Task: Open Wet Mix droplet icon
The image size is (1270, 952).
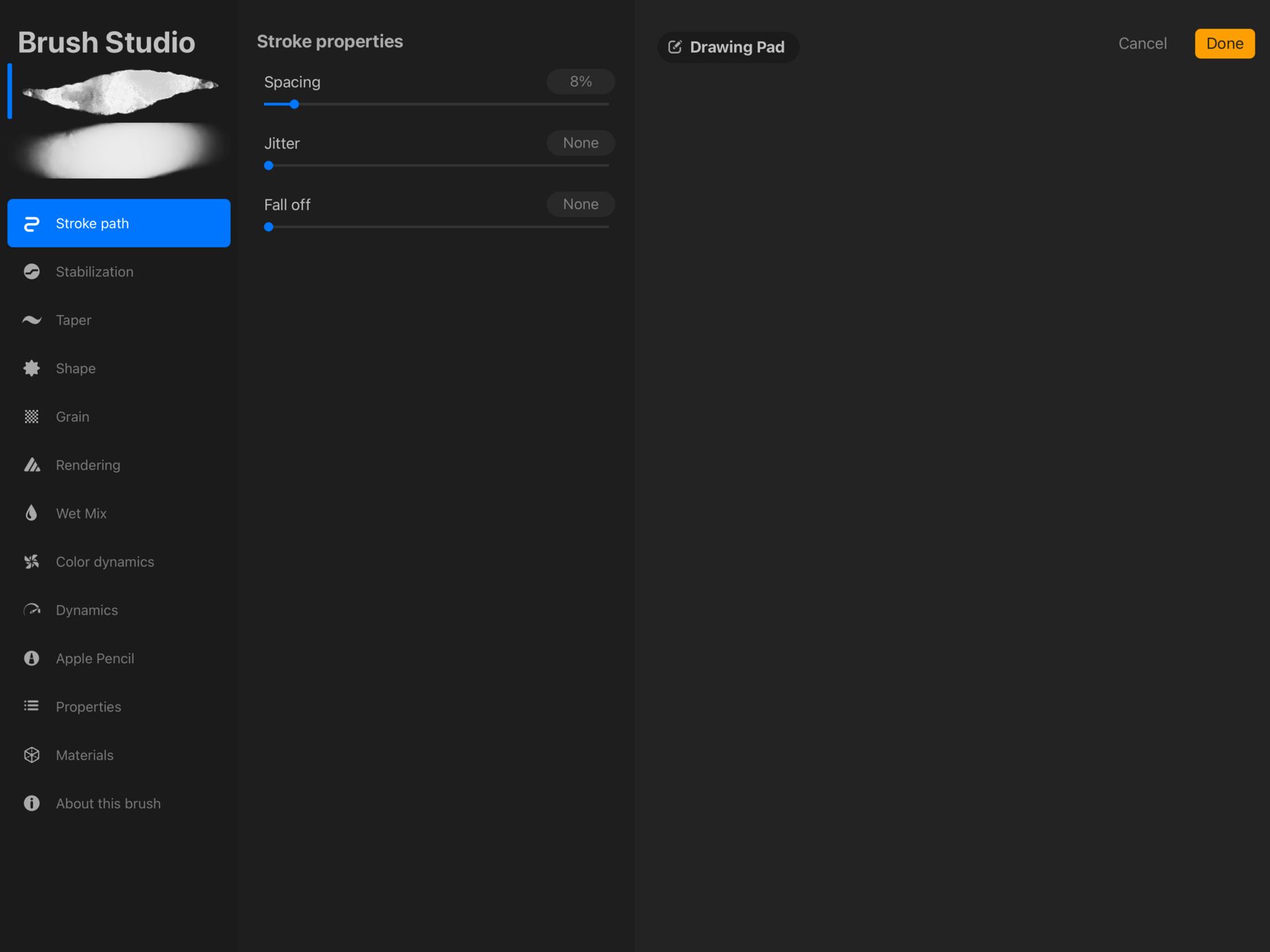Action: click(x=31, y=513)
